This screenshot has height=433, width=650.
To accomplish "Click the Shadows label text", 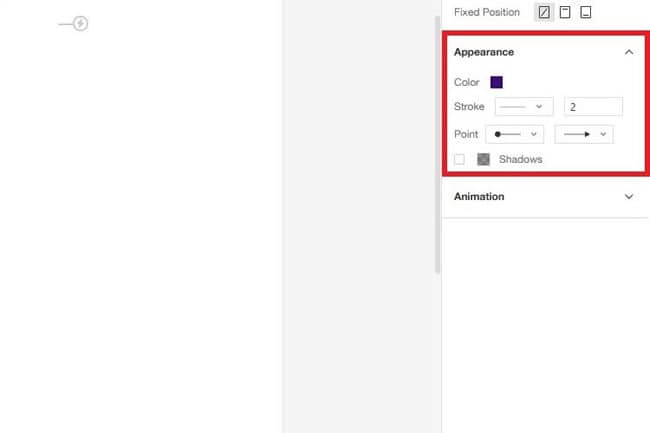I will pyautogui.click(x=520, y=159).
